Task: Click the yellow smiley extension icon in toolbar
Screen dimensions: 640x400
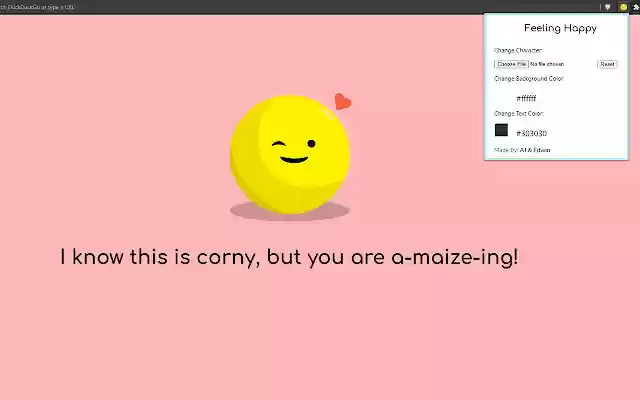Action: click(x=623, y=7)
